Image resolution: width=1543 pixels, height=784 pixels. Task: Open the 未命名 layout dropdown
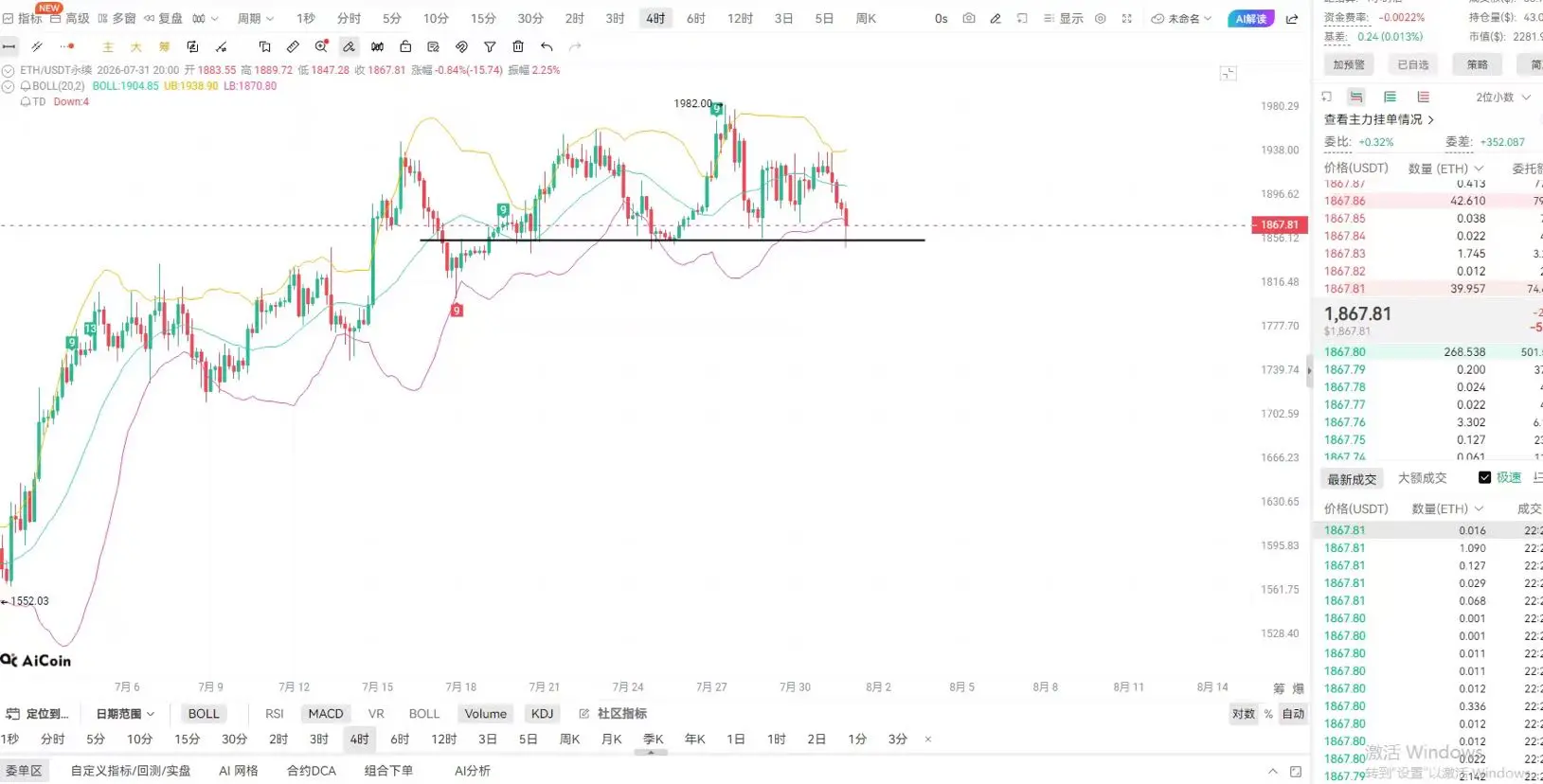[1181, 19]
